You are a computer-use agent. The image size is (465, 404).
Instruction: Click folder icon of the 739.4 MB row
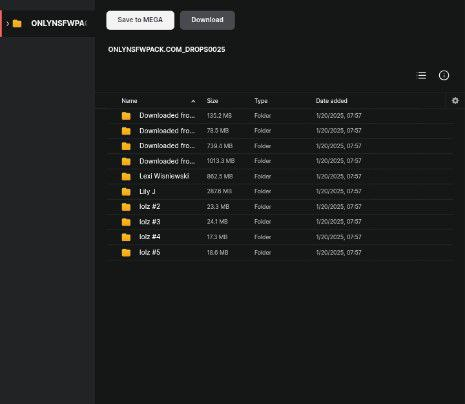(126, 146)
